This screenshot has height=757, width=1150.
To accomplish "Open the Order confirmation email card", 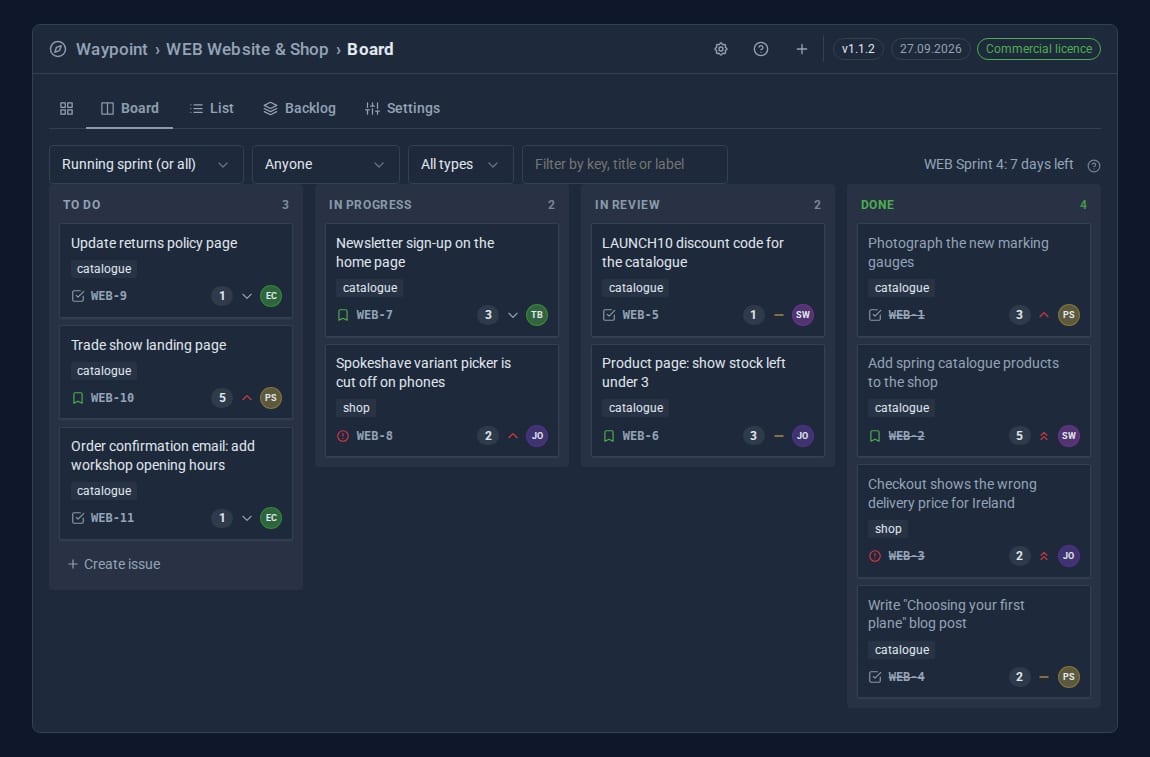I will click(176, 483).
